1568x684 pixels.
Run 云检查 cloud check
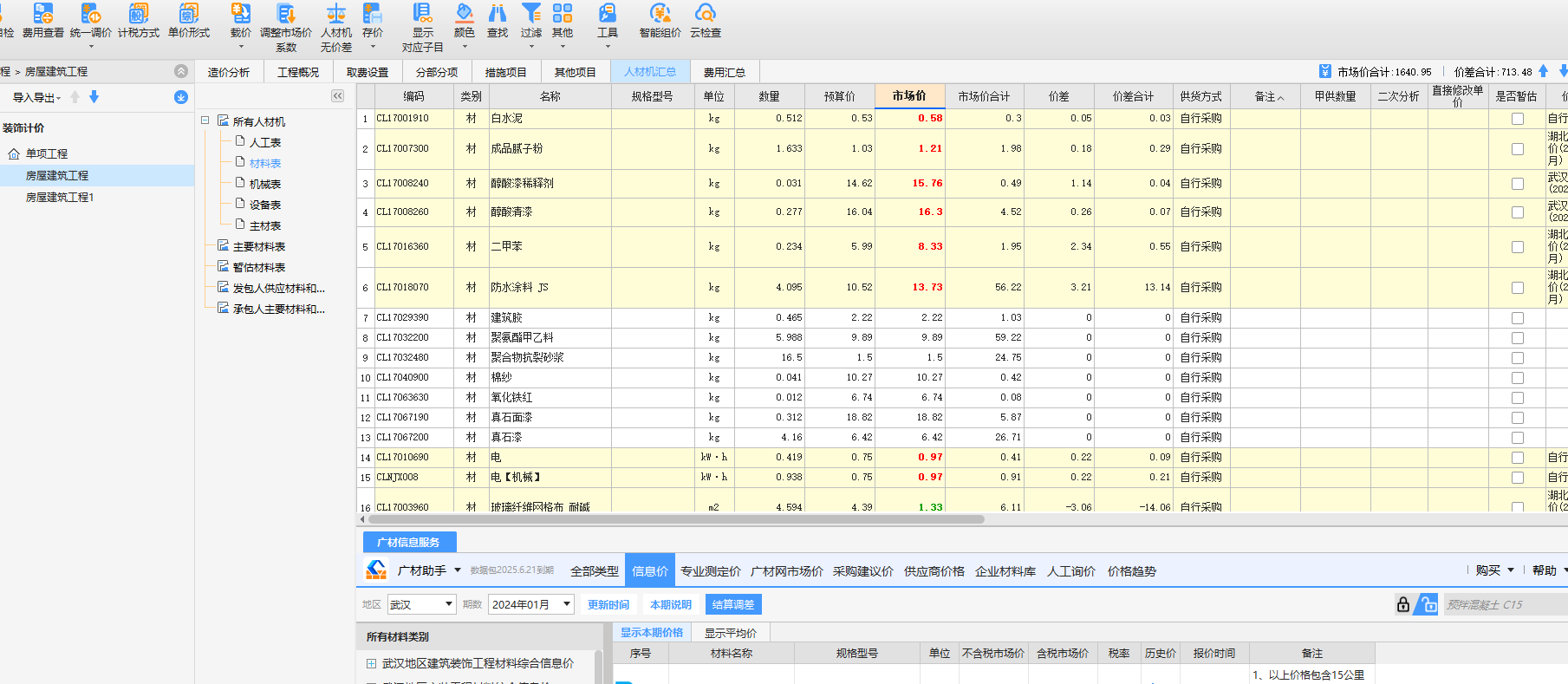click(706, 21)
